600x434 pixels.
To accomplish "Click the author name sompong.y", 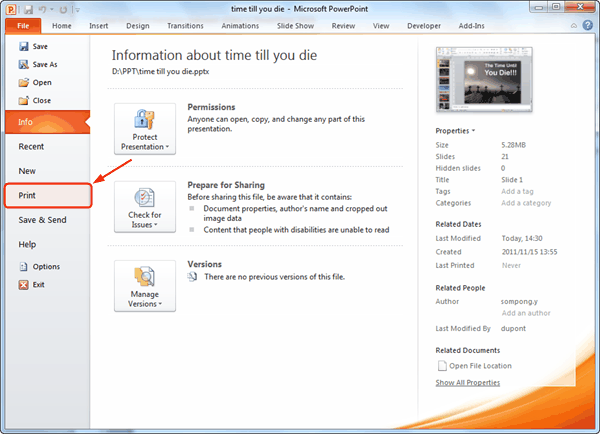I will pyautogui.click(x=519, y=302).
